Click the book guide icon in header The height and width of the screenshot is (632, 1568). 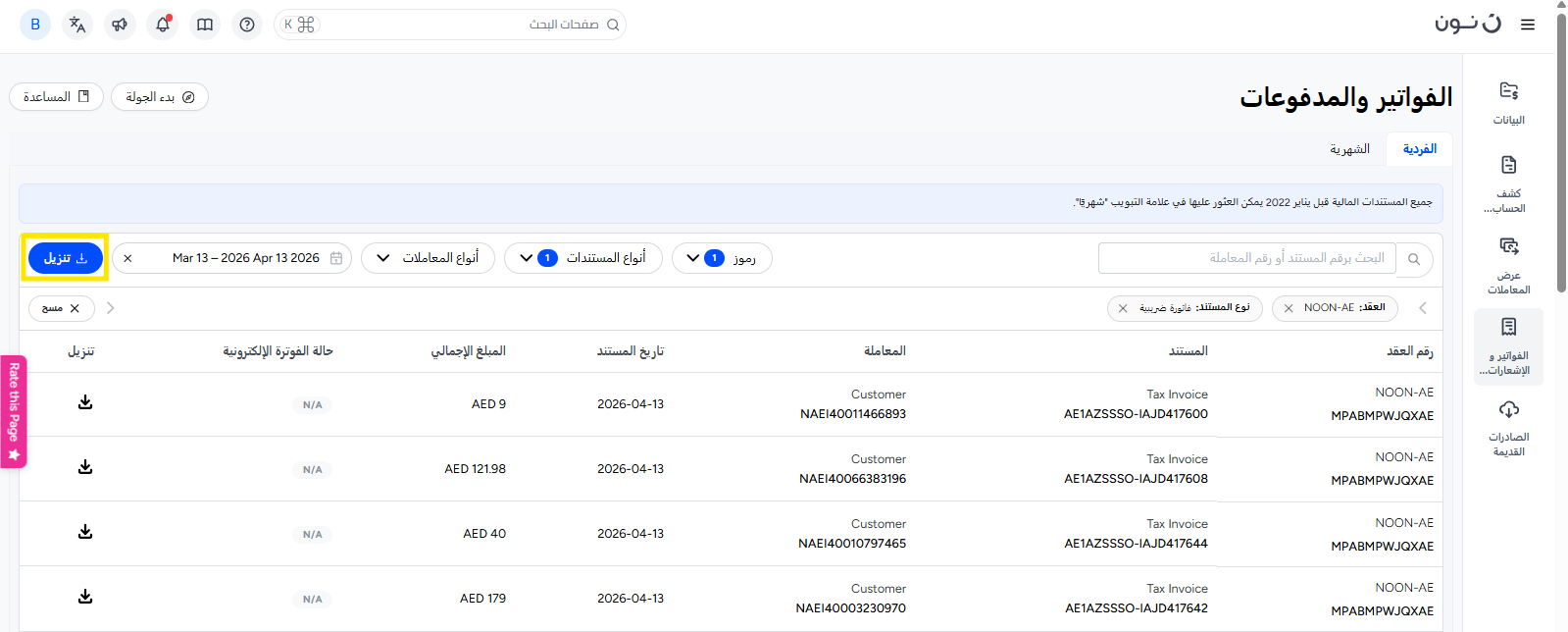(205, 25)
